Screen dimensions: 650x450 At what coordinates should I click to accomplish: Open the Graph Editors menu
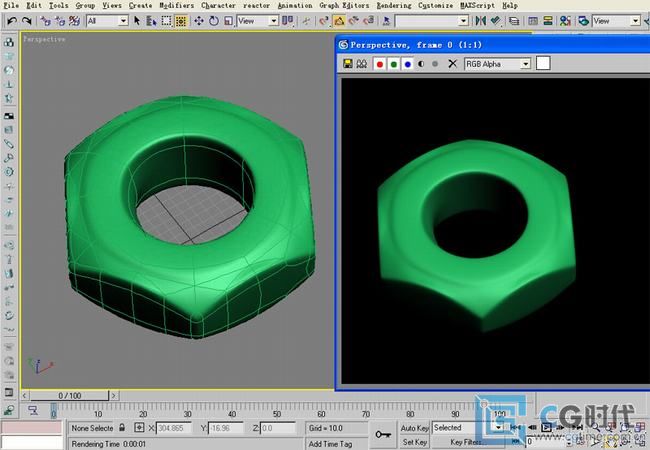point(344,5)
